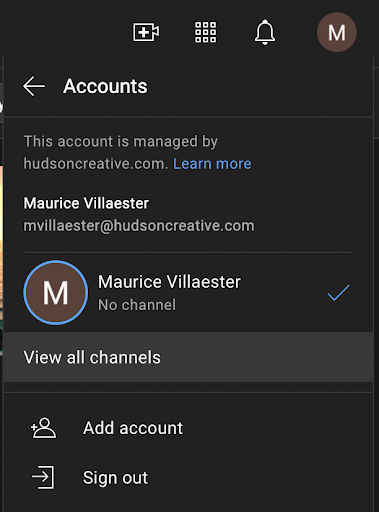Click the bold Maurice Villaester name above email
This screenshot has width=379, height=512.
click(x=86, y=203)
